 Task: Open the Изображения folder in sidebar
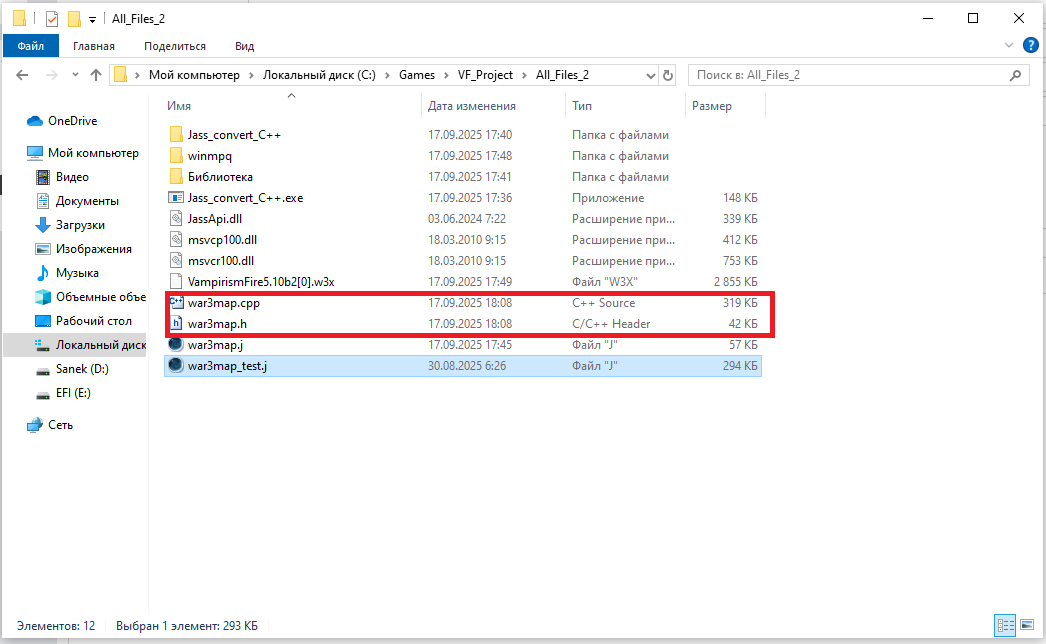click(93, 249)
